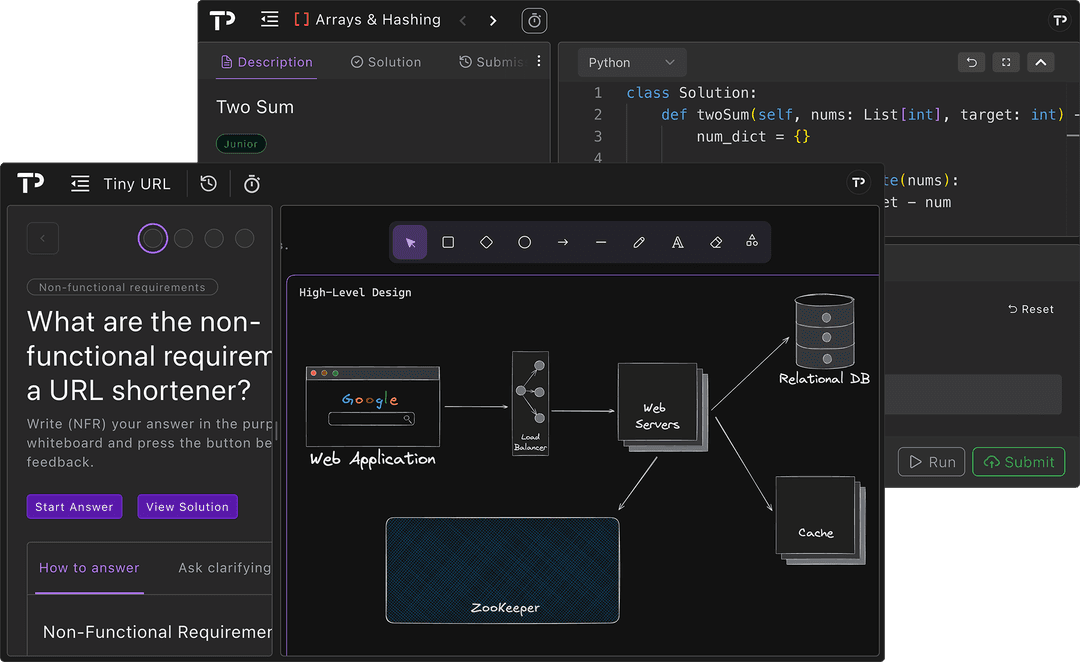Pick the ellipse drawing tool
Viewport: 1080px width, 662px height.
524,242
